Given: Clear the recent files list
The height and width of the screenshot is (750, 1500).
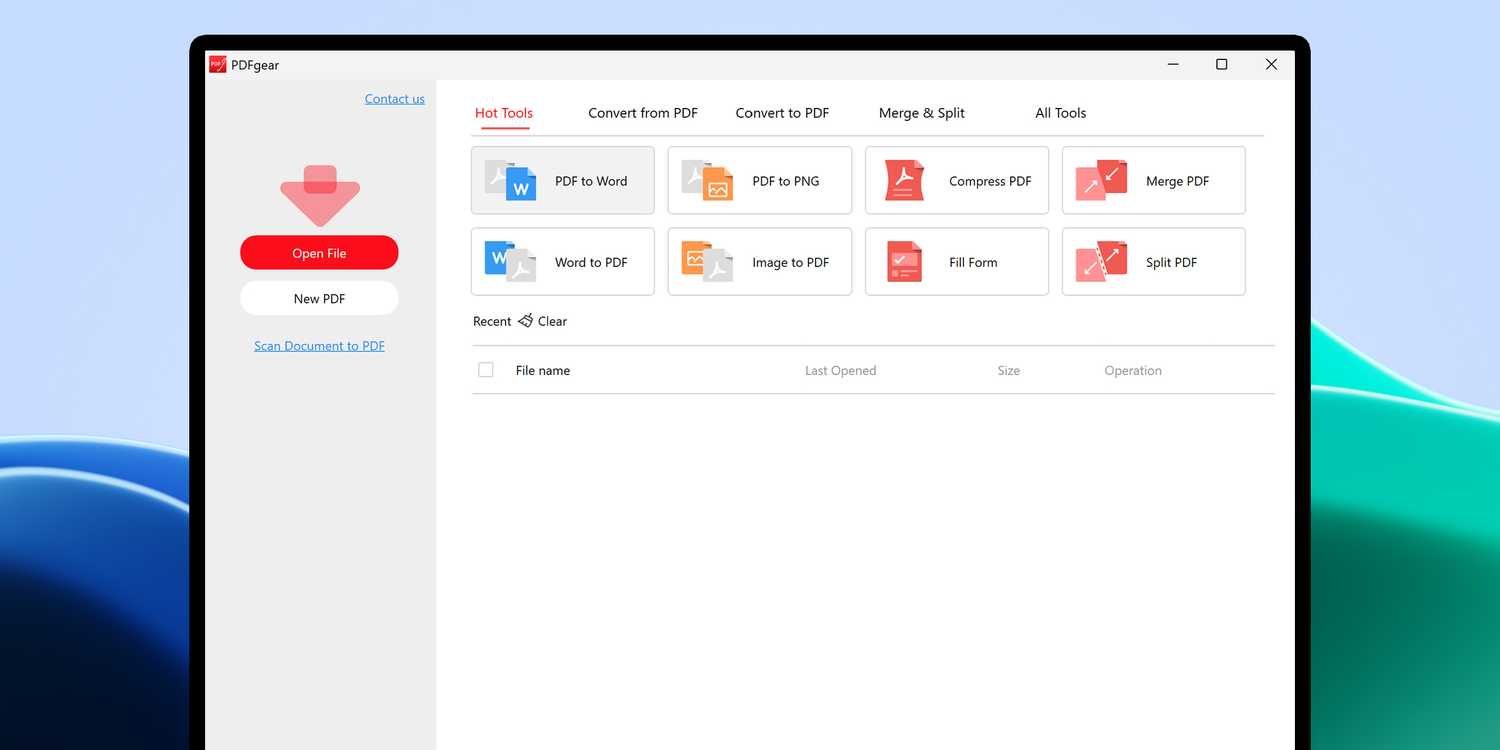Looking at the screenshot, I should pyautogui.click(x=543, y=321).
